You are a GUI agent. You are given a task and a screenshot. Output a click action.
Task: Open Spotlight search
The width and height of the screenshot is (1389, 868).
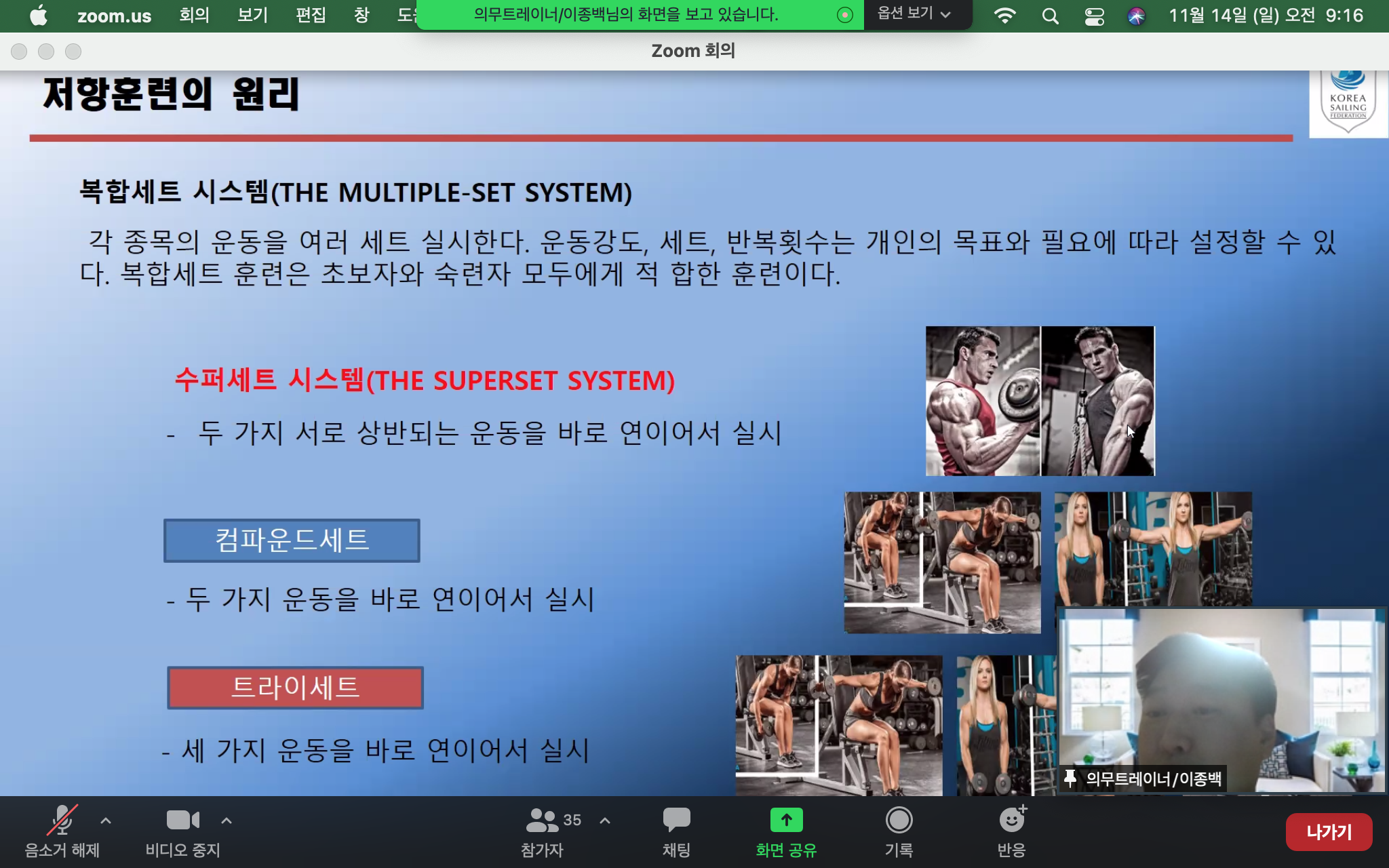[1050, 16]
